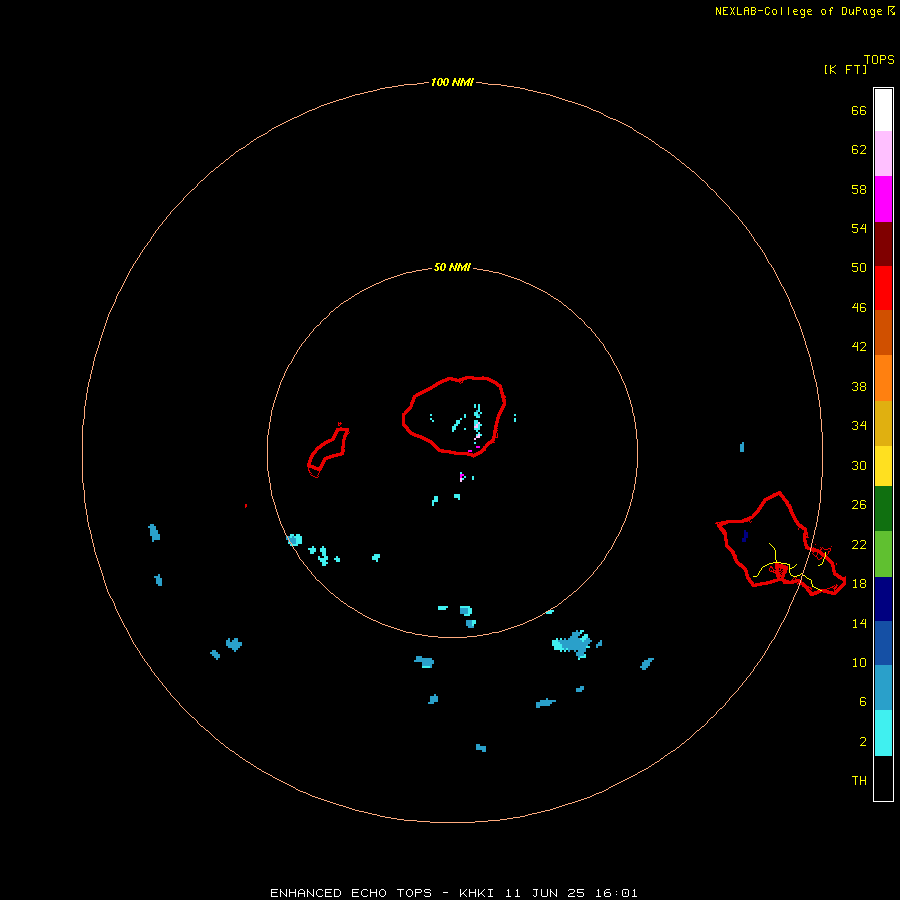Click the 50 legend value label

[859, 268]
